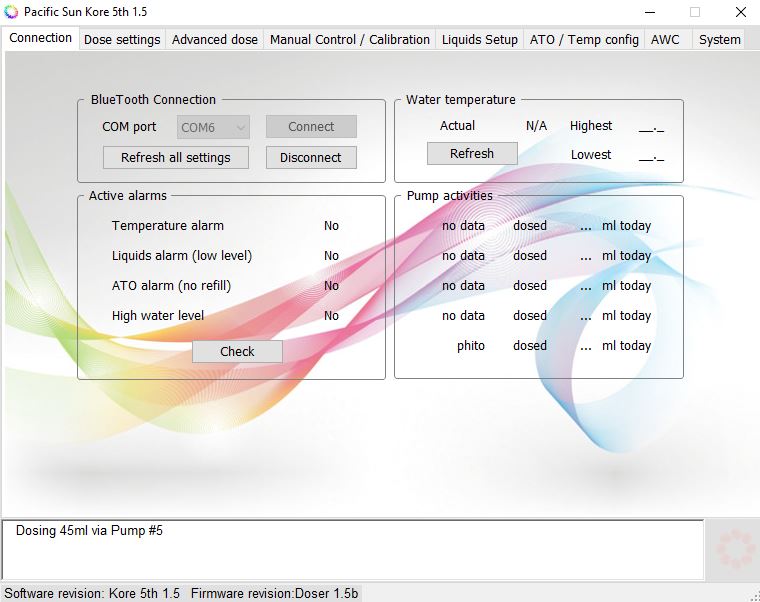Click the High water level label
This screenshot has height=602, width=760.
pos(158,316)
